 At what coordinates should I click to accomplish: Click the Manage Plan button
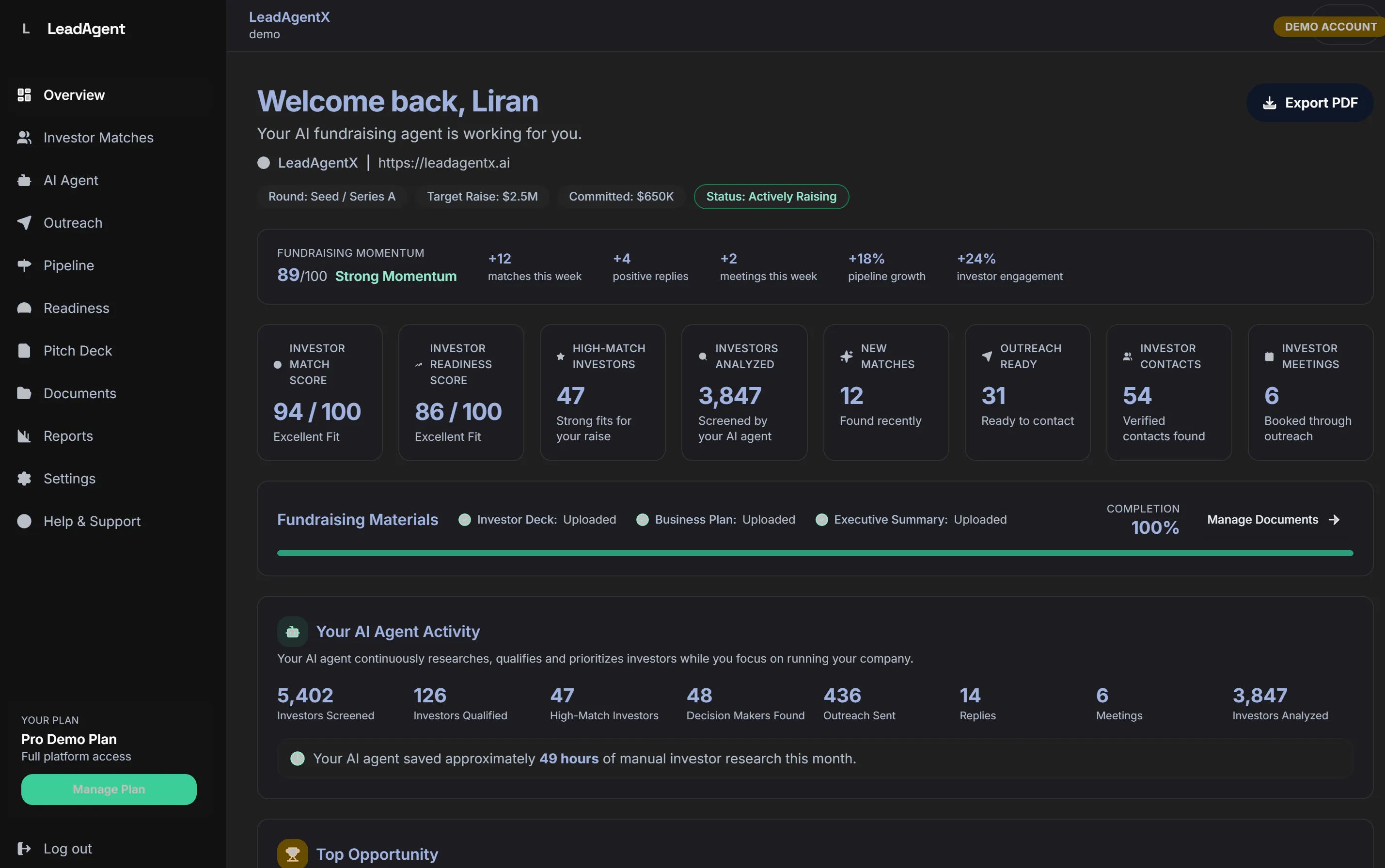tap(109, 790)
